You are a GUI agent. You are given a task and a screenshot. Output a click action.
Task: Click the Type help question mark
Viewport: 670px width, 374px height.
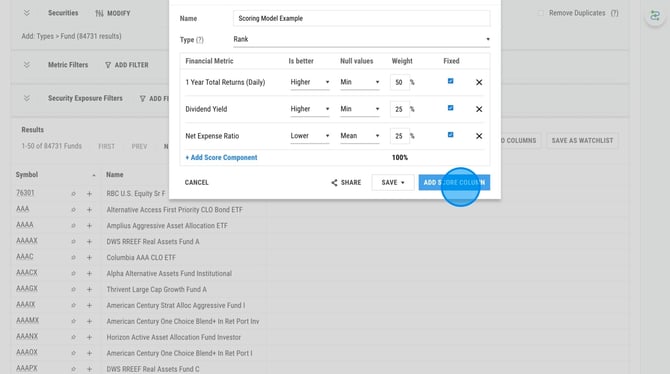[200, 40]
